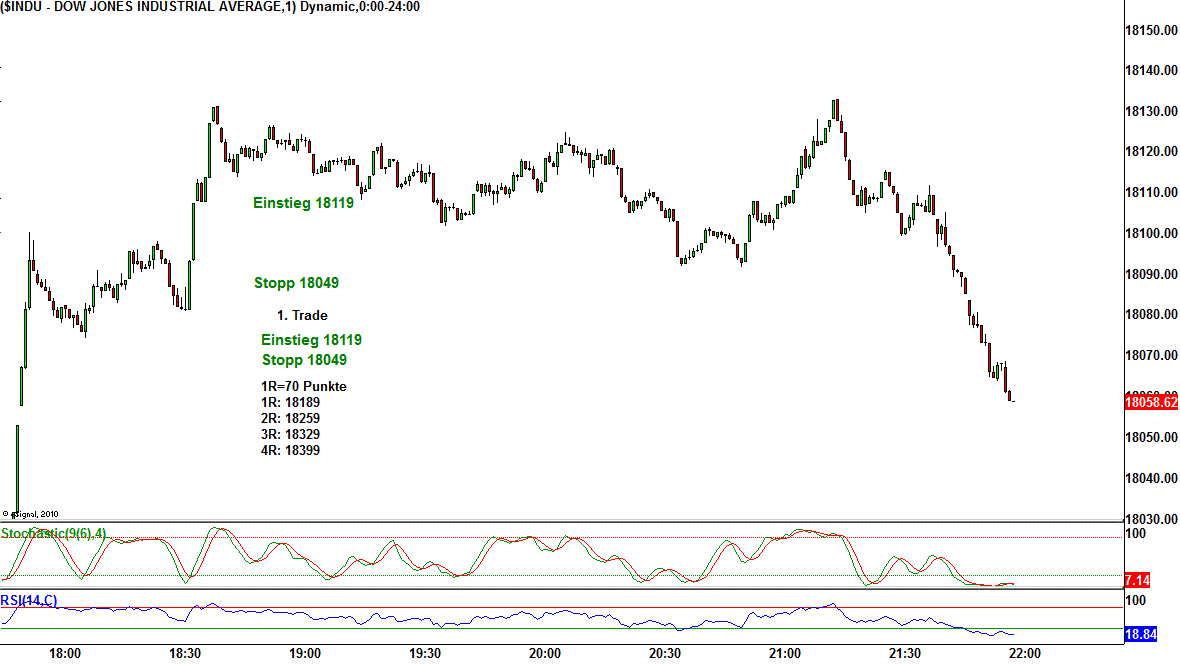This screenshot has height=665, width=1180.
Task: Click the Einstieg 18119 label directly under '1. Trade'
Action: 311,340
